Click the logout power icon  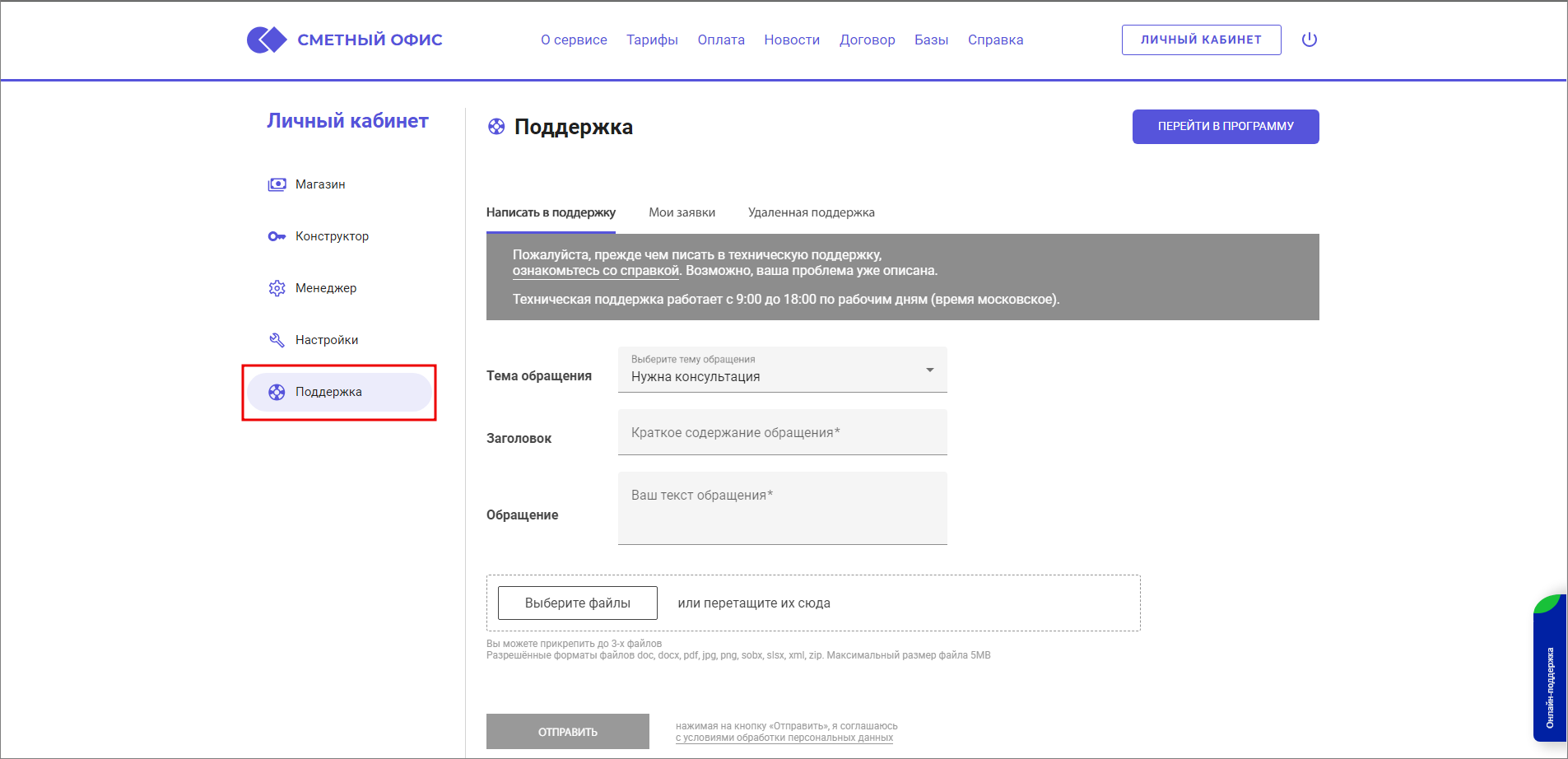coord(1310,39)
